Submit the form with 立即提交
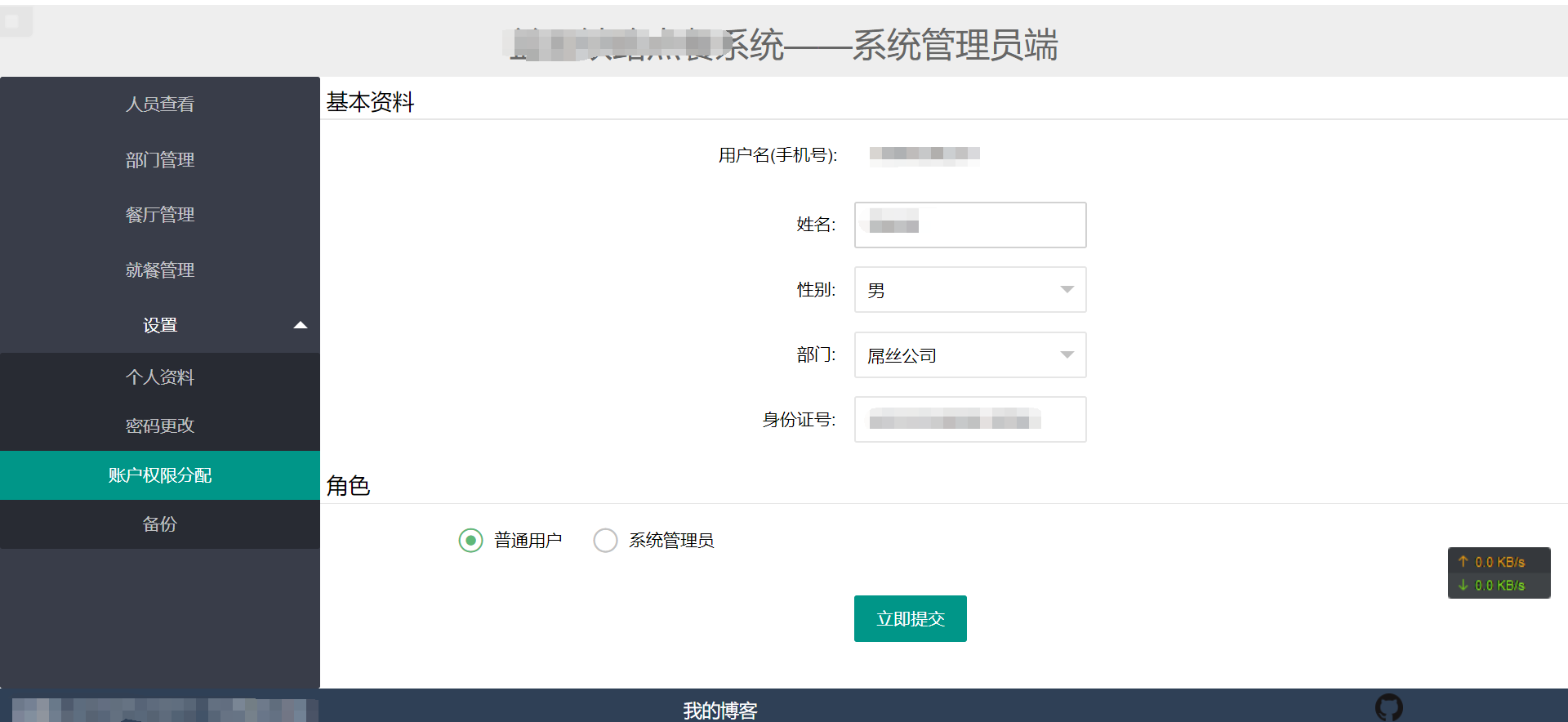1568x722 pixels. click(911, 619)
